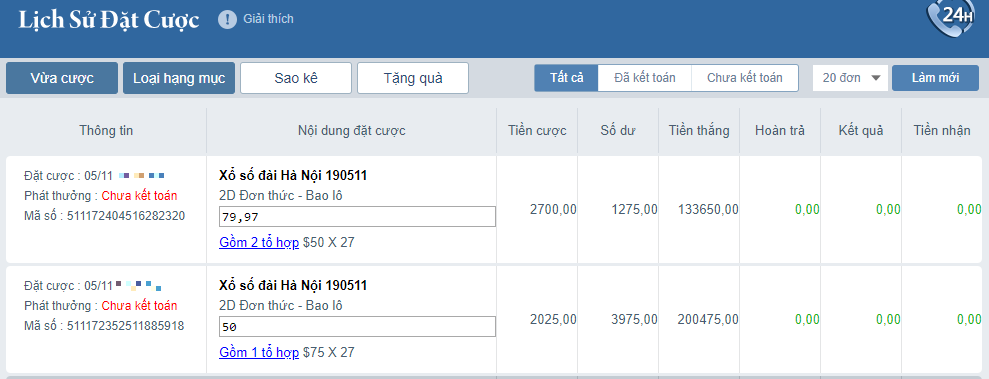Viewport: 989px width, 379px height.
Task: Open the Gồm 2 tổ hợp link
Action: coord(259,242)
